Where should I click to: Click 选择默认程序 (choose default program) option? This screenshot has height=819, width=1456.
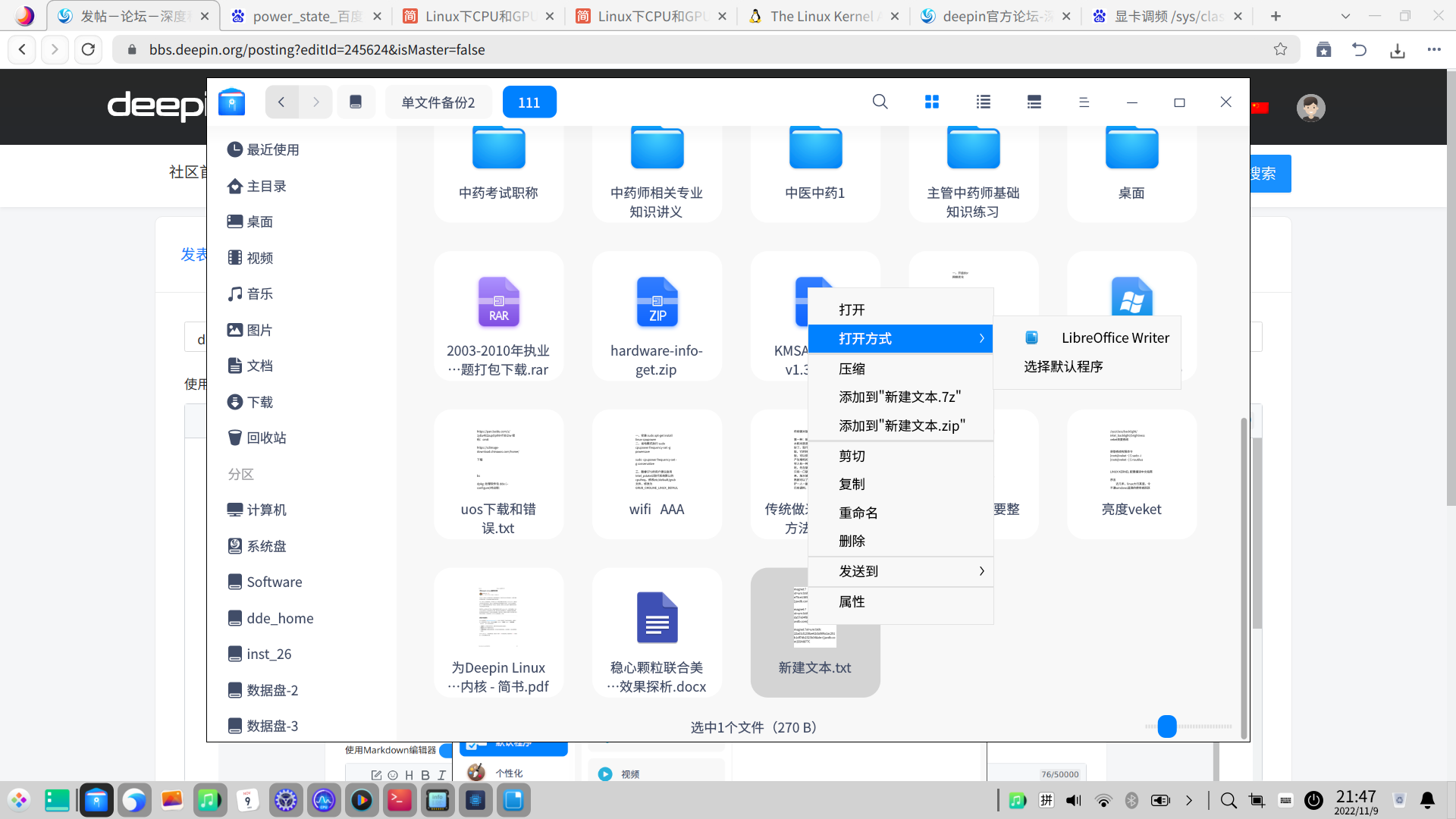tap(1063, 366)
